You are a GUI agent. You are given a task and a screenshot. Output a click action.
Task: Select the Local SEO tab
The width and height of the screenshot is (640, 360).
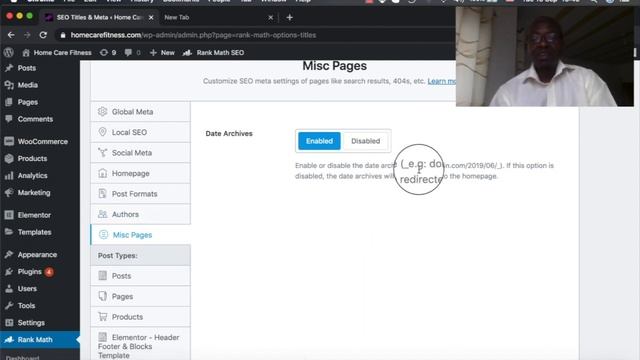click(140, 132)
